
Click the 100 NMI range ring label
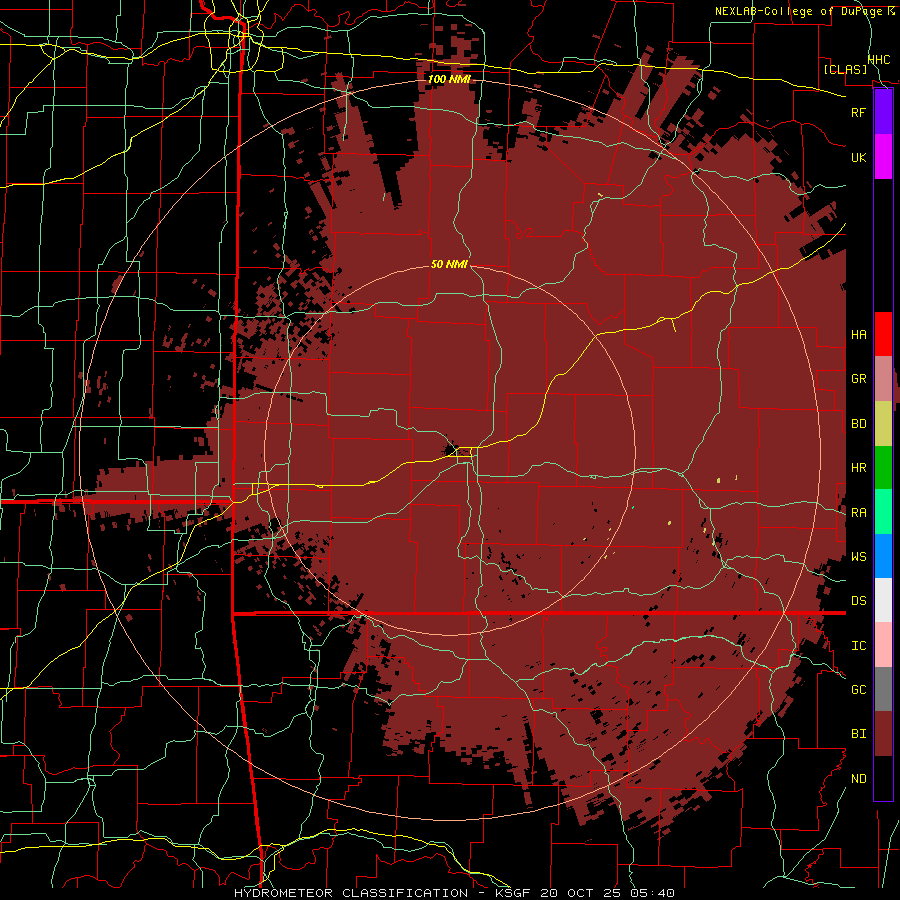(x=449, y=79)
